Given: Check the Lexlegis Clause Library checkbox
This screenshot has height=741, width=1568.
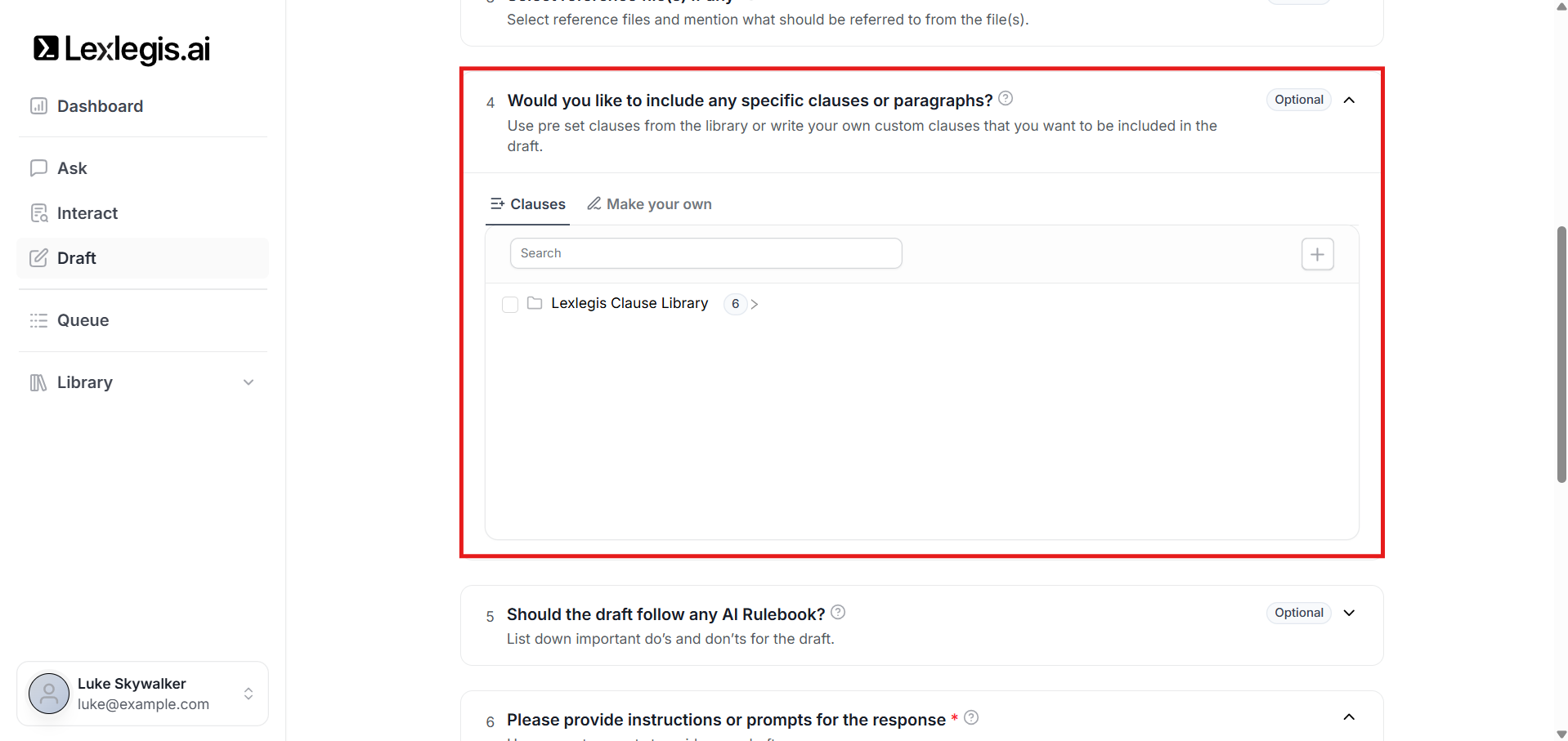Looking at the screenshot, I should click(510, 305).
